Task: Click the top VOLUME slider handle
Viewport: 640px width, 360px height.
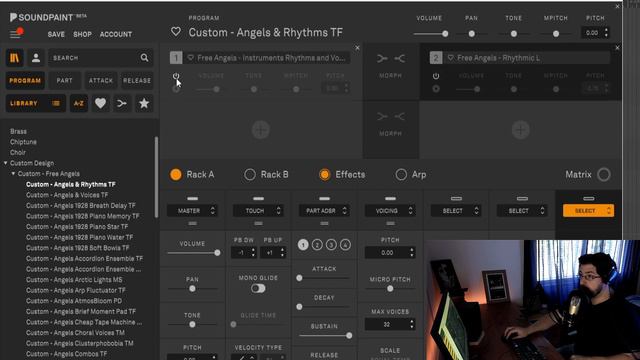Action: pos(445,34)
